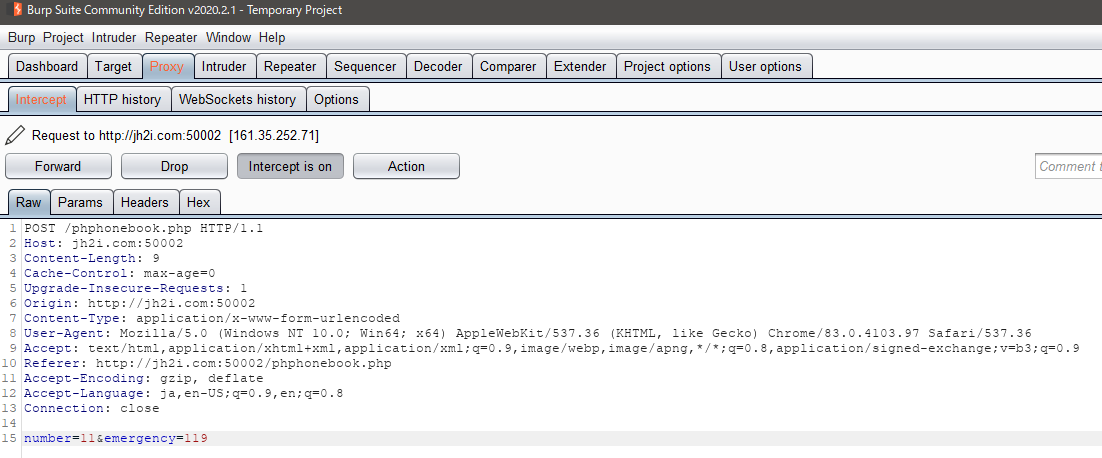Click the Accept-Language header line
This screenshot has height=458, width=1102.
(183, 393)
